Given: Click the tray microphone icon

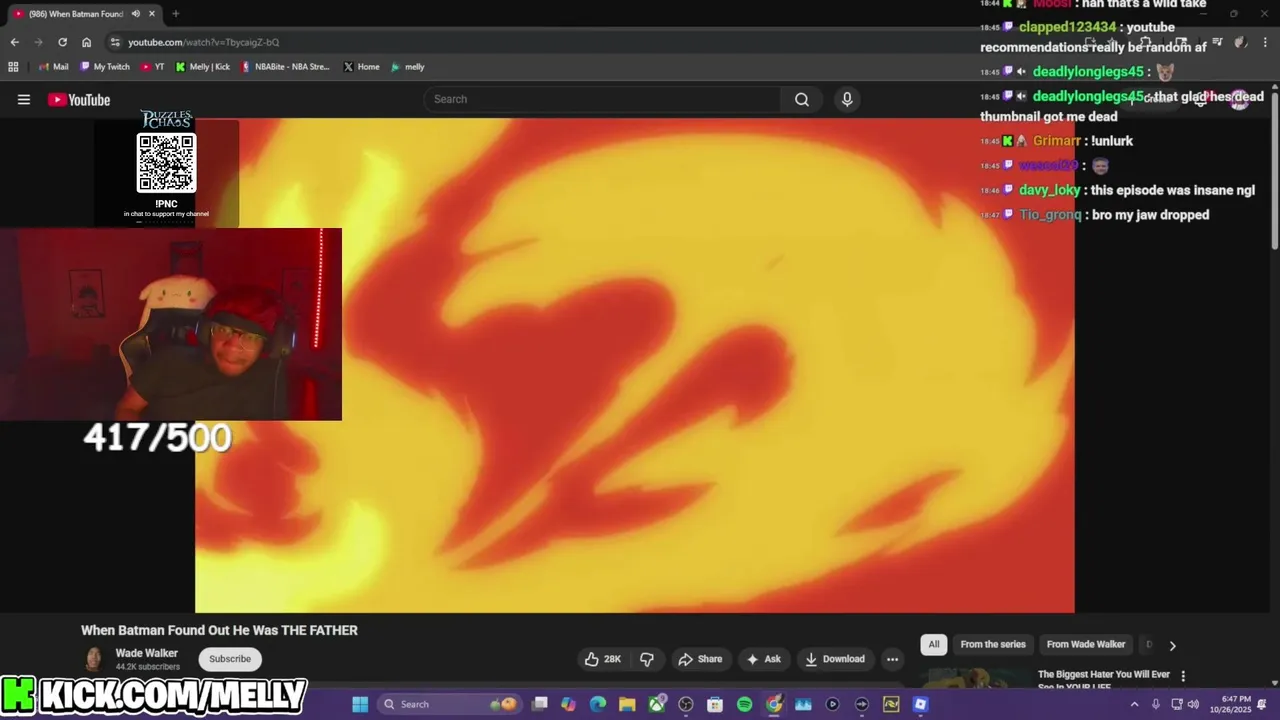Looking at the screenshot, I should (x=1156, y=704).
